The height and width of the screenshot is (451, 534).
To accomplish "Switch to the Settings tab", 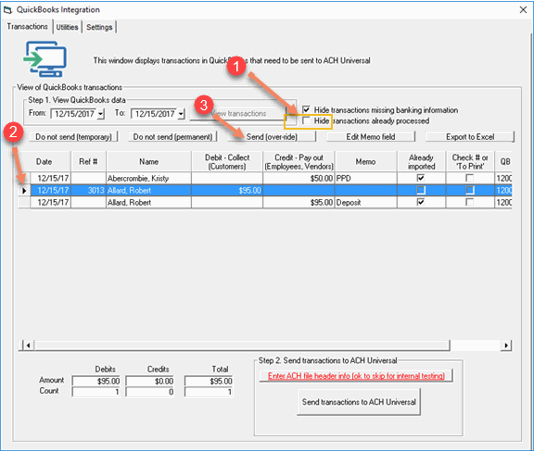I will 99,27.
